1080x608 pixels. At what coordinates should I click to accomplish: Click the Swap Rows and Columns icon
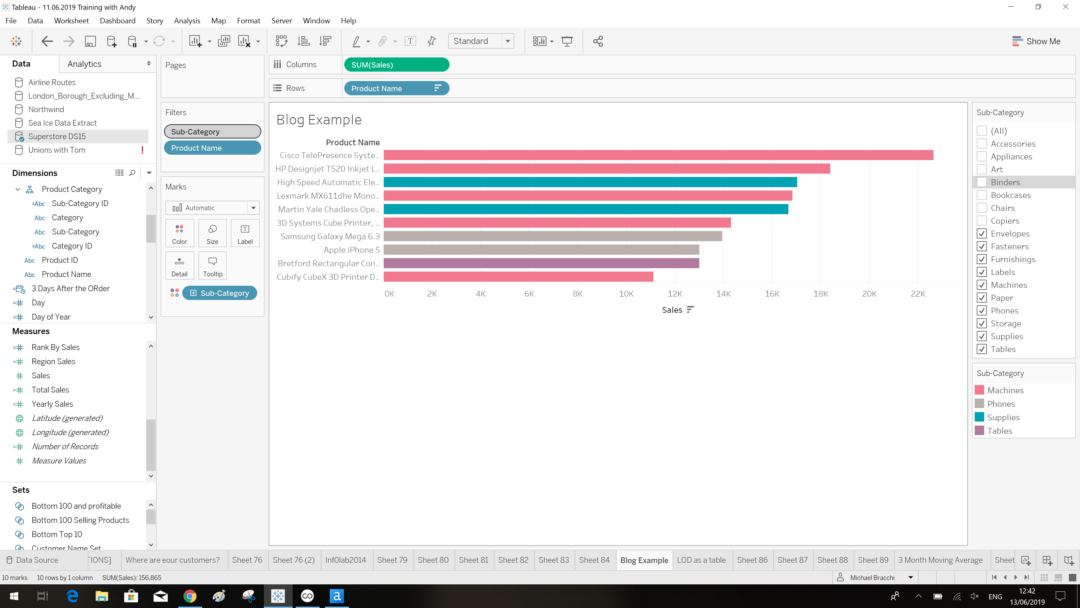281,41
